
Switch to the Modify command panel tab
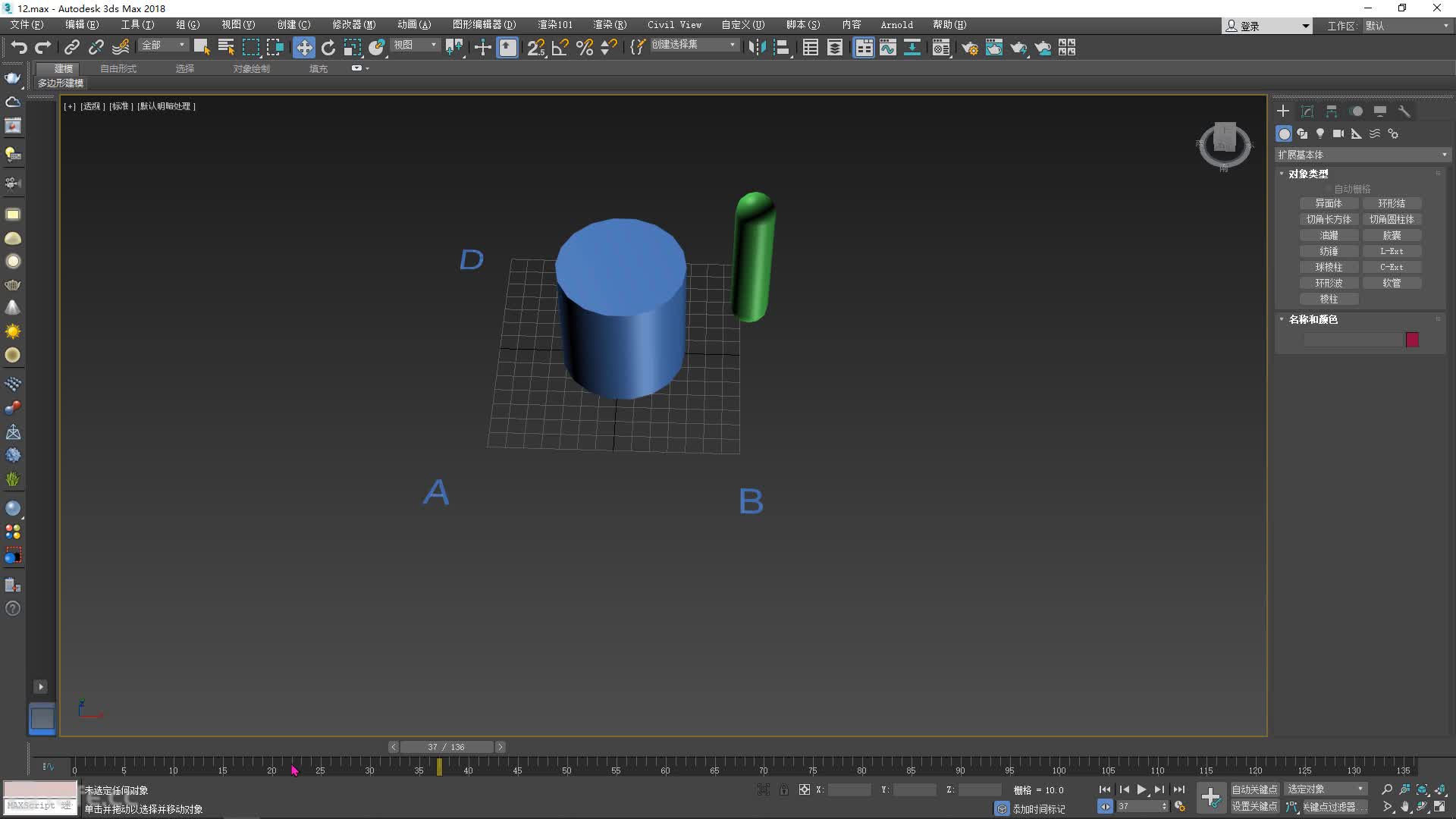coord(1307,111)
